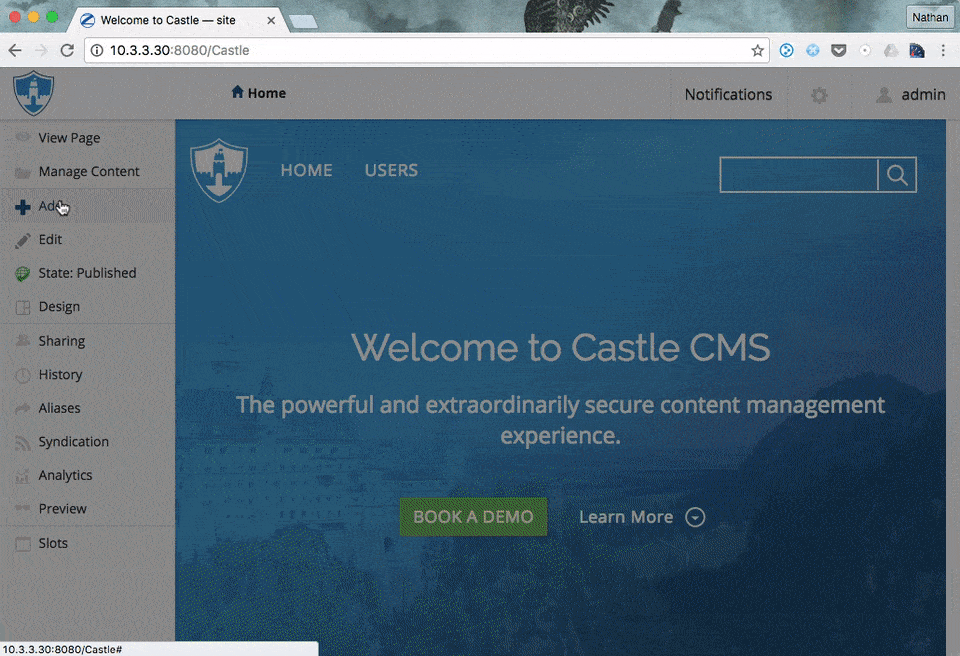Click the folder icon beside Manage Content

[23, 172]
